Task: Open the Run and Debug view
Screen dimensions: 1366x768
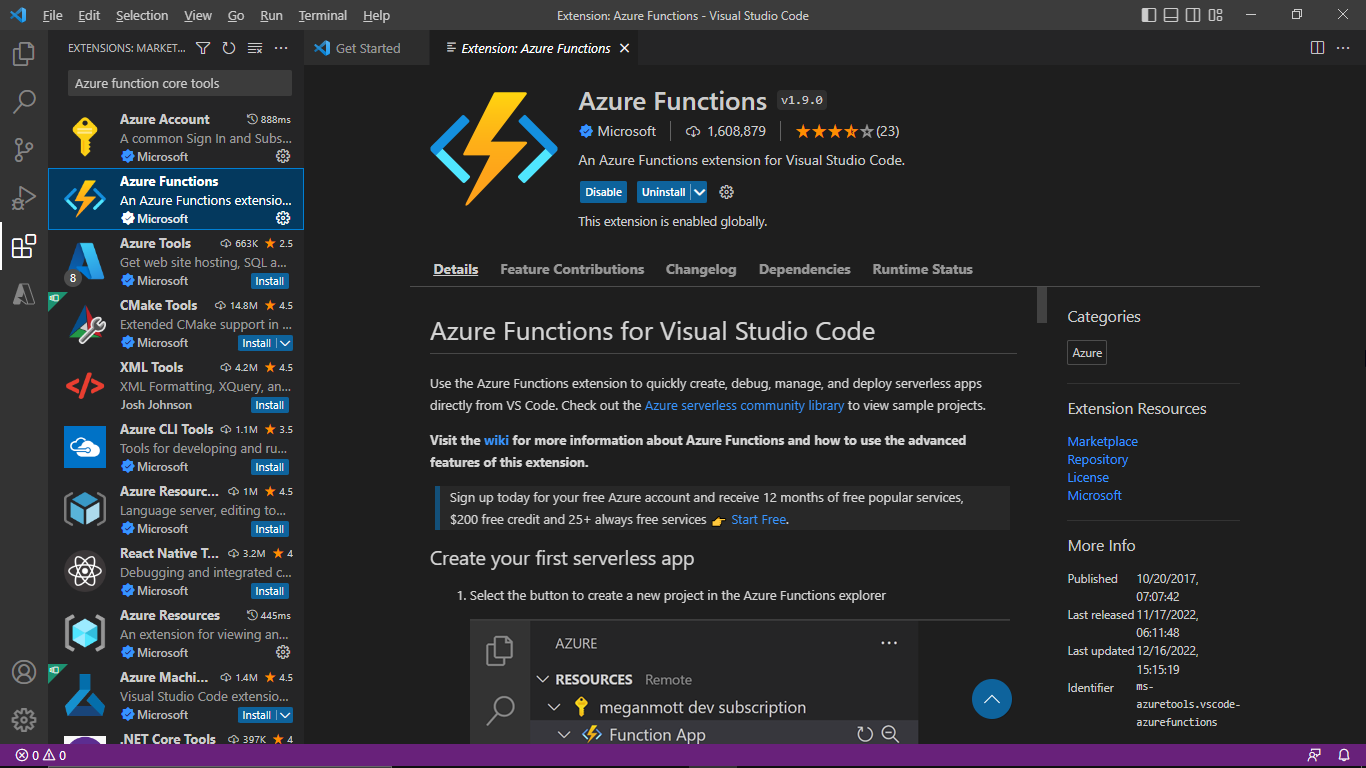Action: (x=23, y=197)
